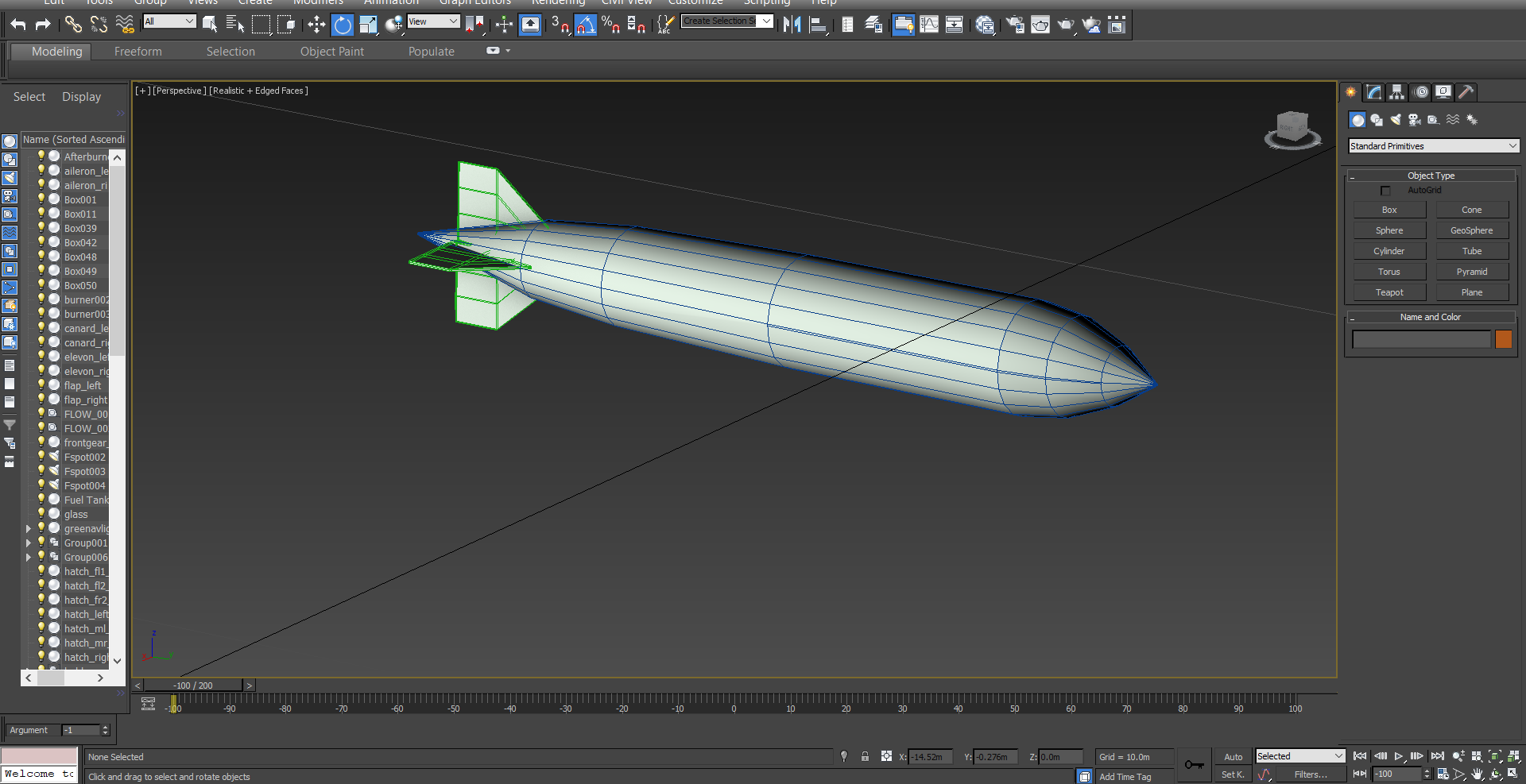Viewport: 1526px width, 784px height.
Task: Click the GeoSphere primitive button
Action: pos(1472,230)
